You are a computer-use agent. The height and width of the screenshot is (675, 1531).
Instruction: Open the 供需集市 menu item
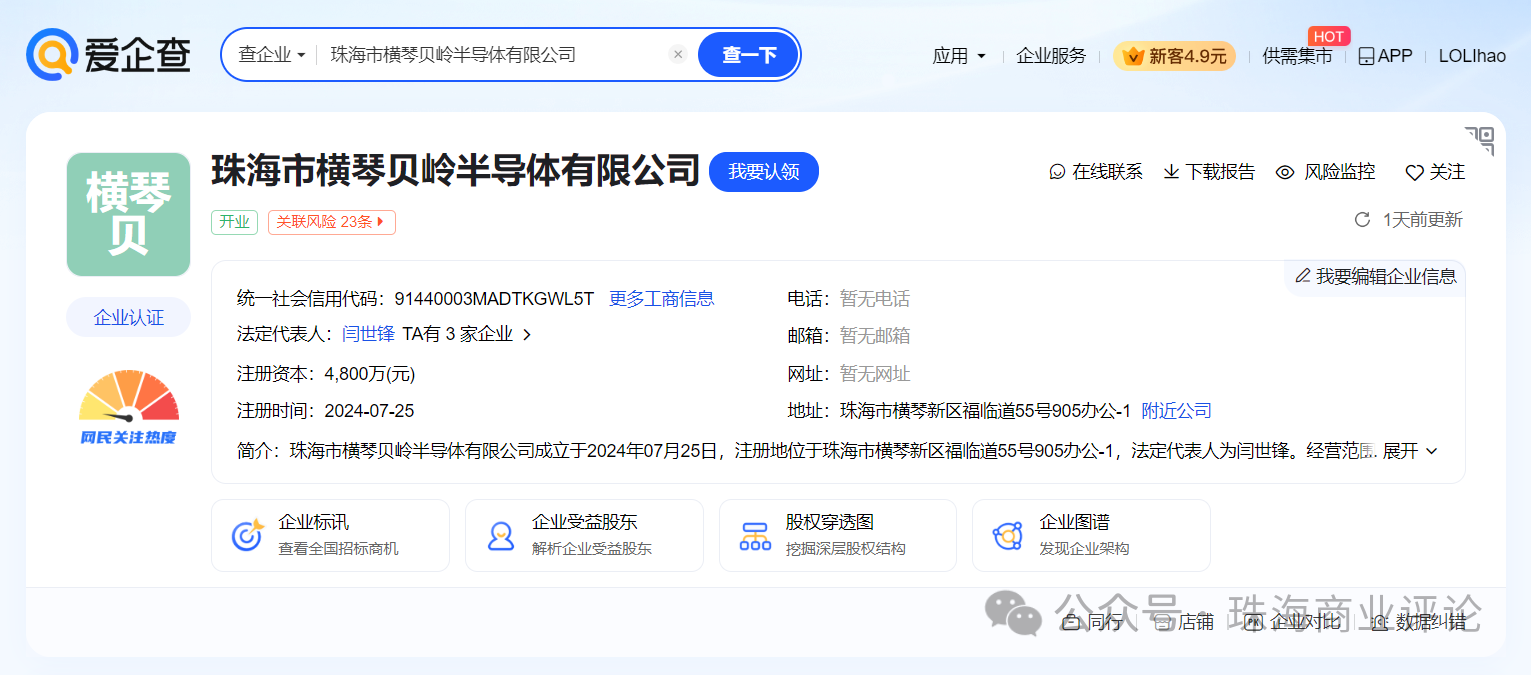coord(1297,56)
